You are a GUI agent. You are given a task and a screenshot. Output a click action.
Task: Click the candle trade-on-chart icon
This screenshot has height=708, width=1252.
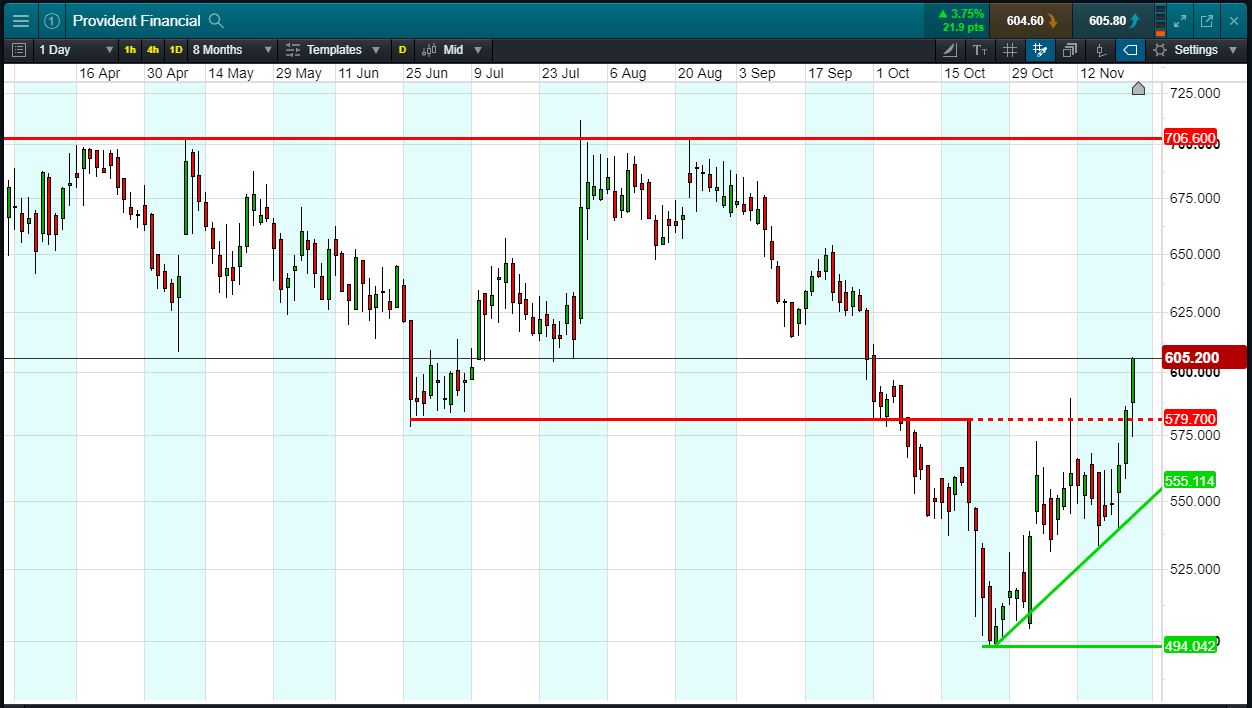1100,49
